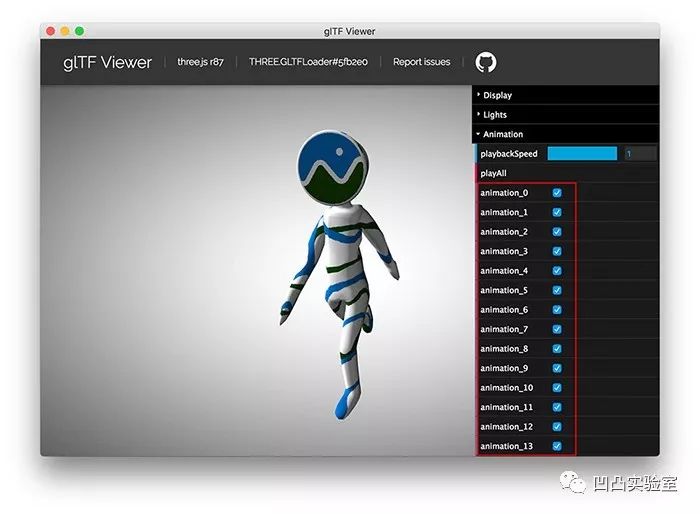The image size is (700, 514).
Task: Click the playbackSpeed blue slider bar
Action: 582,154
